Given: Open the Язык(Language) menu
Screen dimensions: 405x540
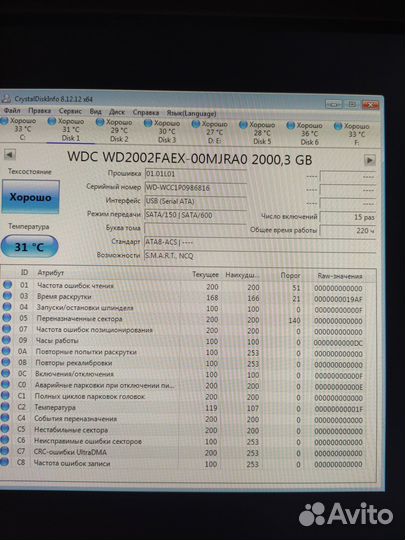Looking at the screenshot, I should pos(191,113).
